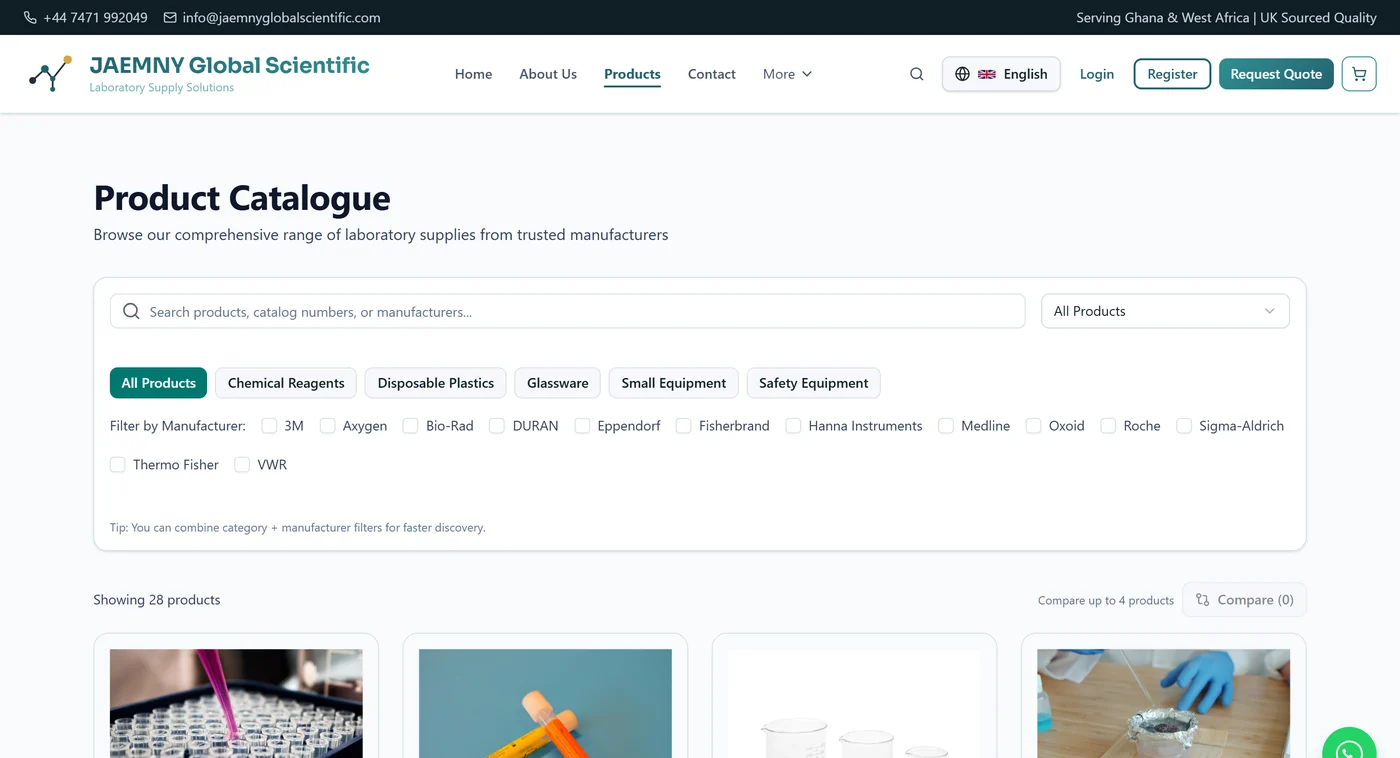1400x758 pixels.
Task: Click the magnifier inside product search box
Action: point(131,311)
